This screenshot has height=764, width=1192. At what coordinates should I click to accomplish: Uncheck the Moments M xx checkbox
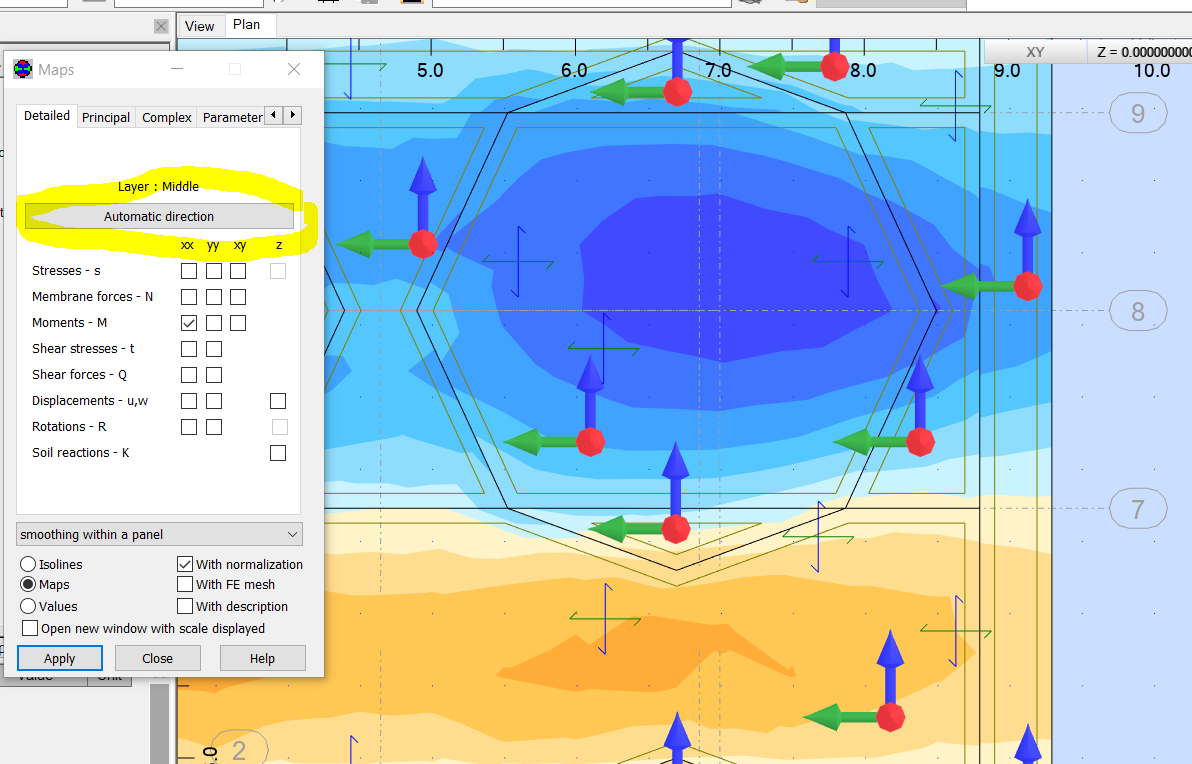pyautogui.click(x=188, y=322)
